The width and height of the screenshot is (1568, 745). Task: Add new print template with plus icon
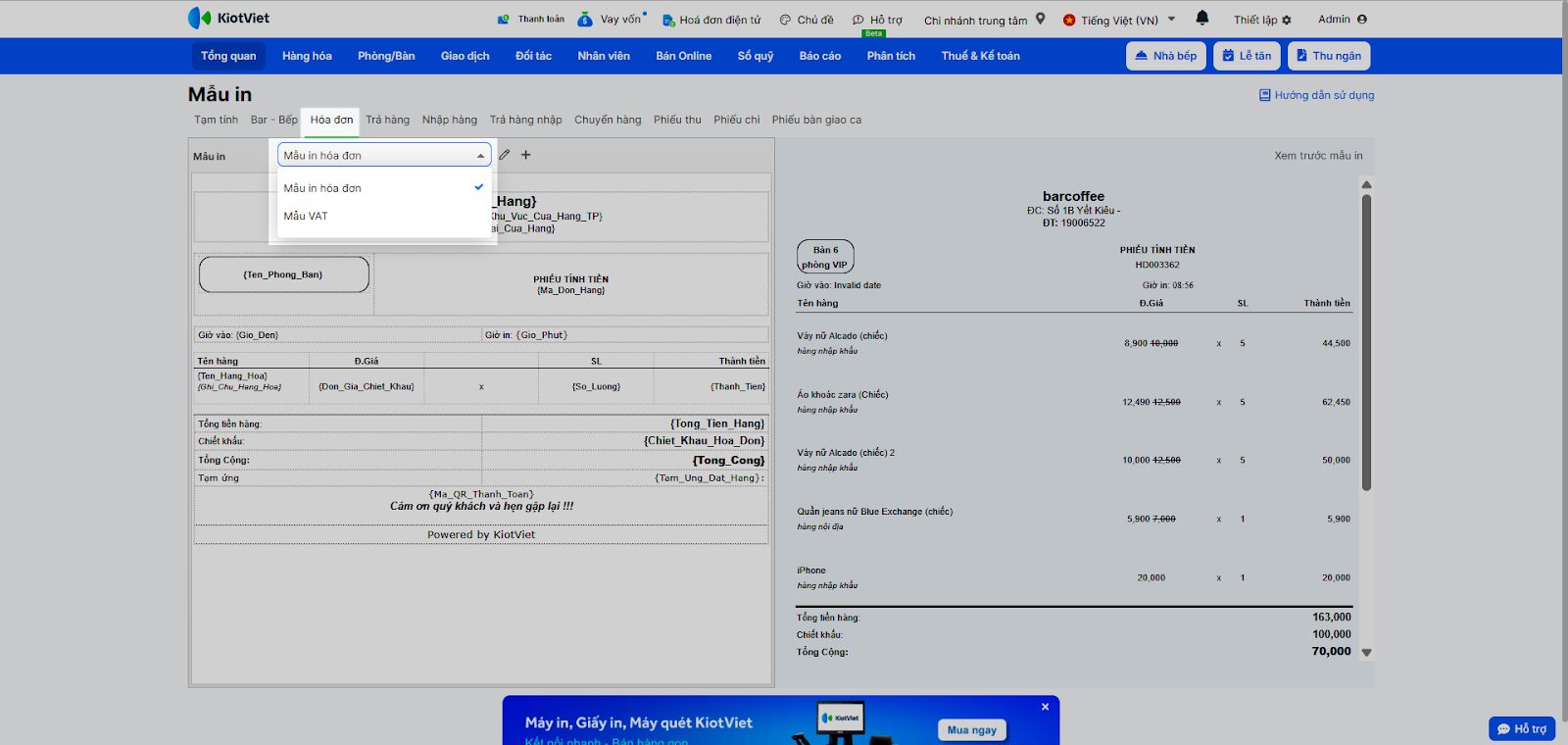coord(526,155)
